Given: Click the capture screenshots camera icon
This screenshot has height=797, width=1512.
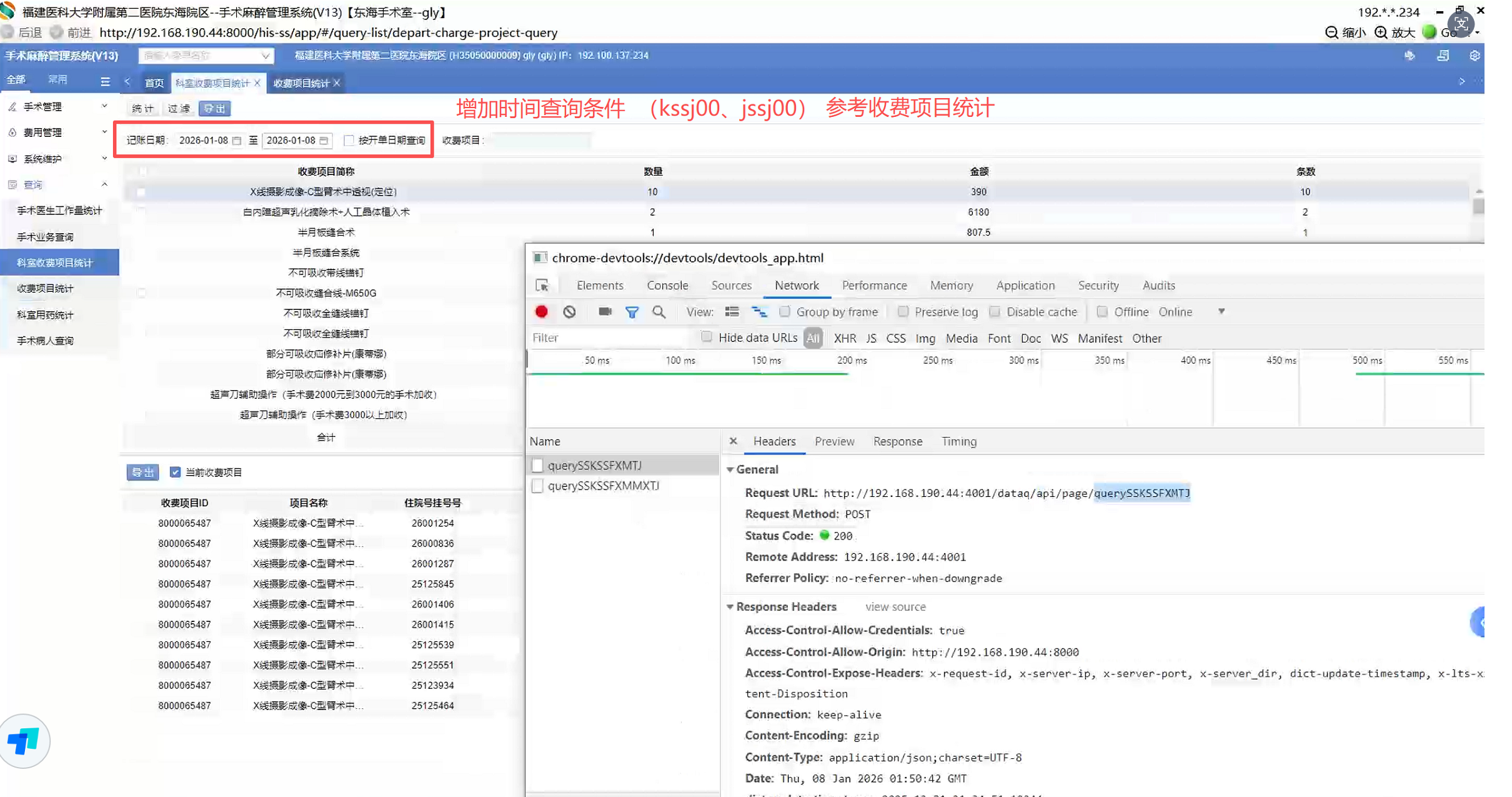Looking at the screenshot, I should click(x=604, y=311).
